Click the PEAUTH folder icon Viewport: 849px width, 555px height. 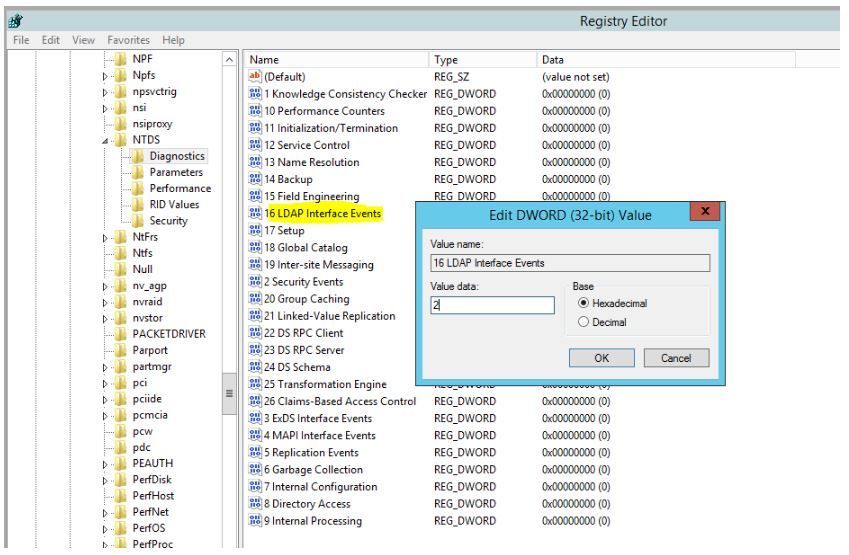pos(120,463)
